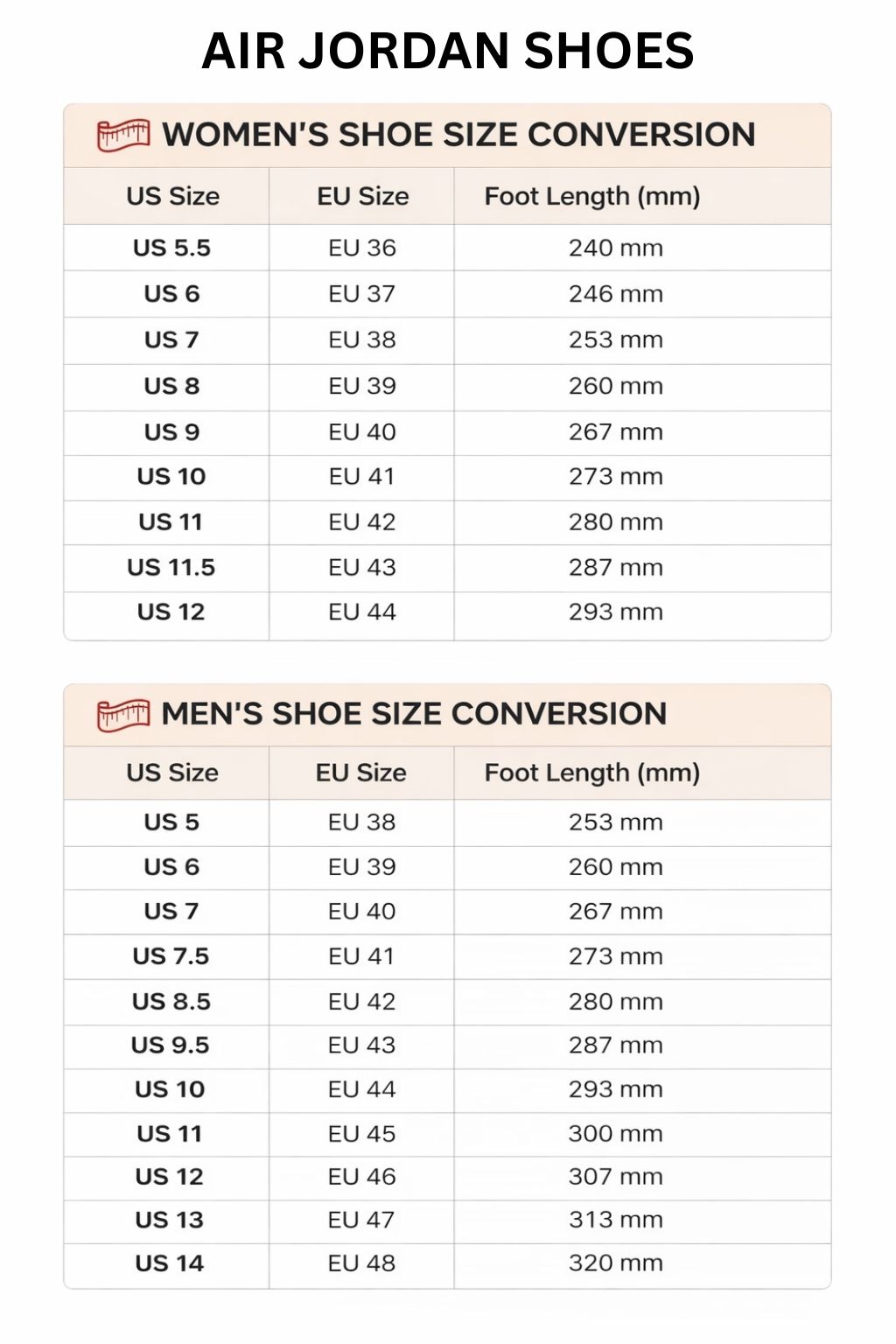Select the US 5.5 cell

click(x=171, y=248)
